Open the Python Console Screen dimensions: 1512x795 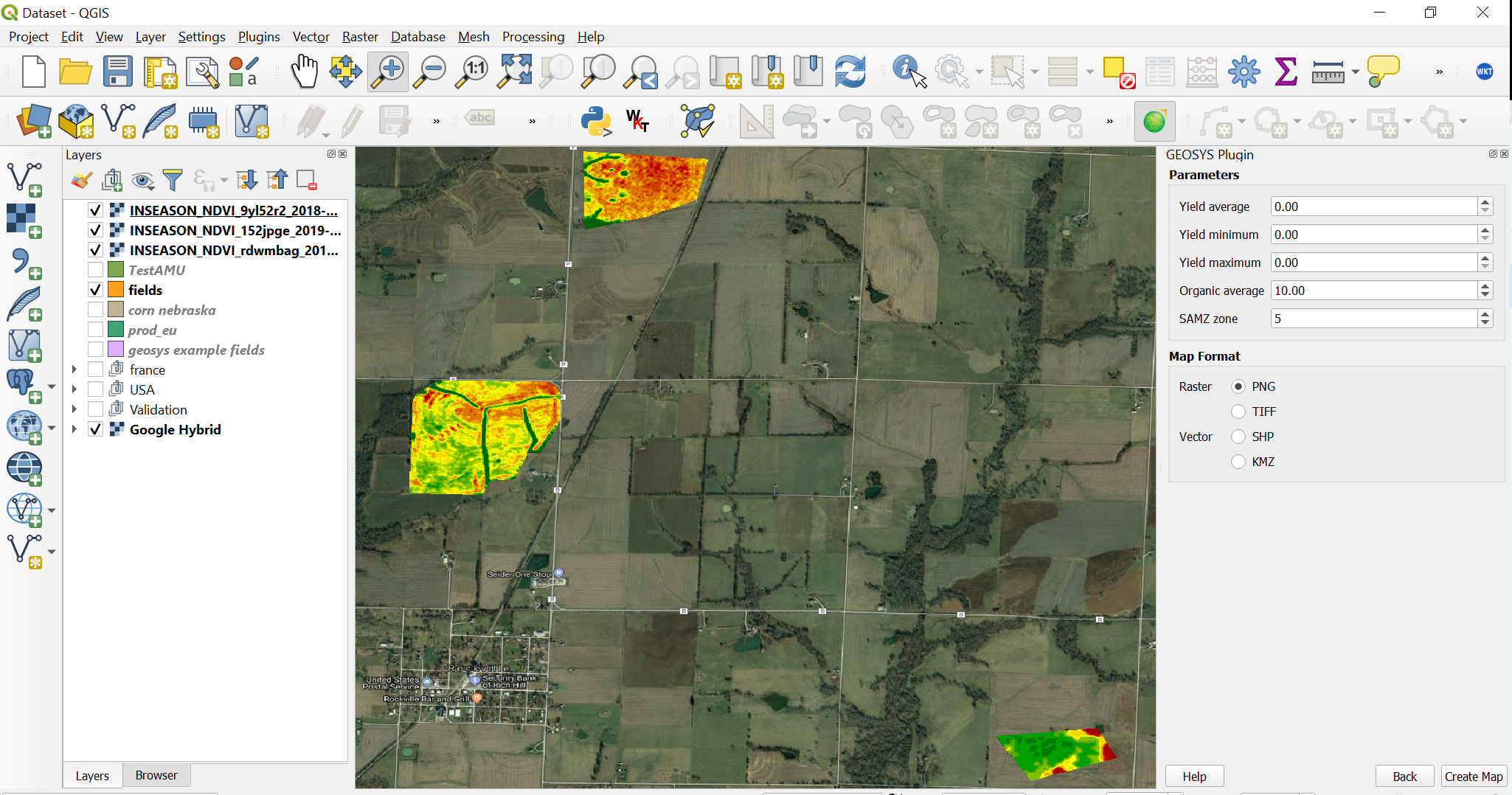click(595, 122)
